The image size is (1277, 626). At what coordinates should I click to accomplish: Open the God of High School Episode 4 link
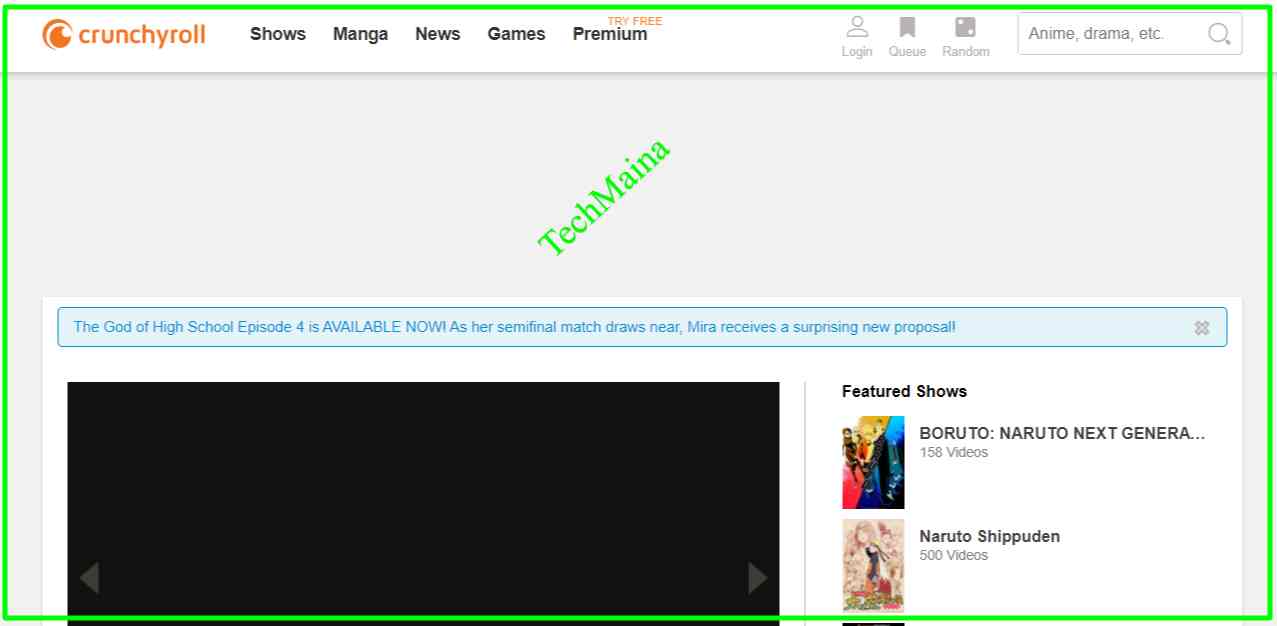point(514,327)
